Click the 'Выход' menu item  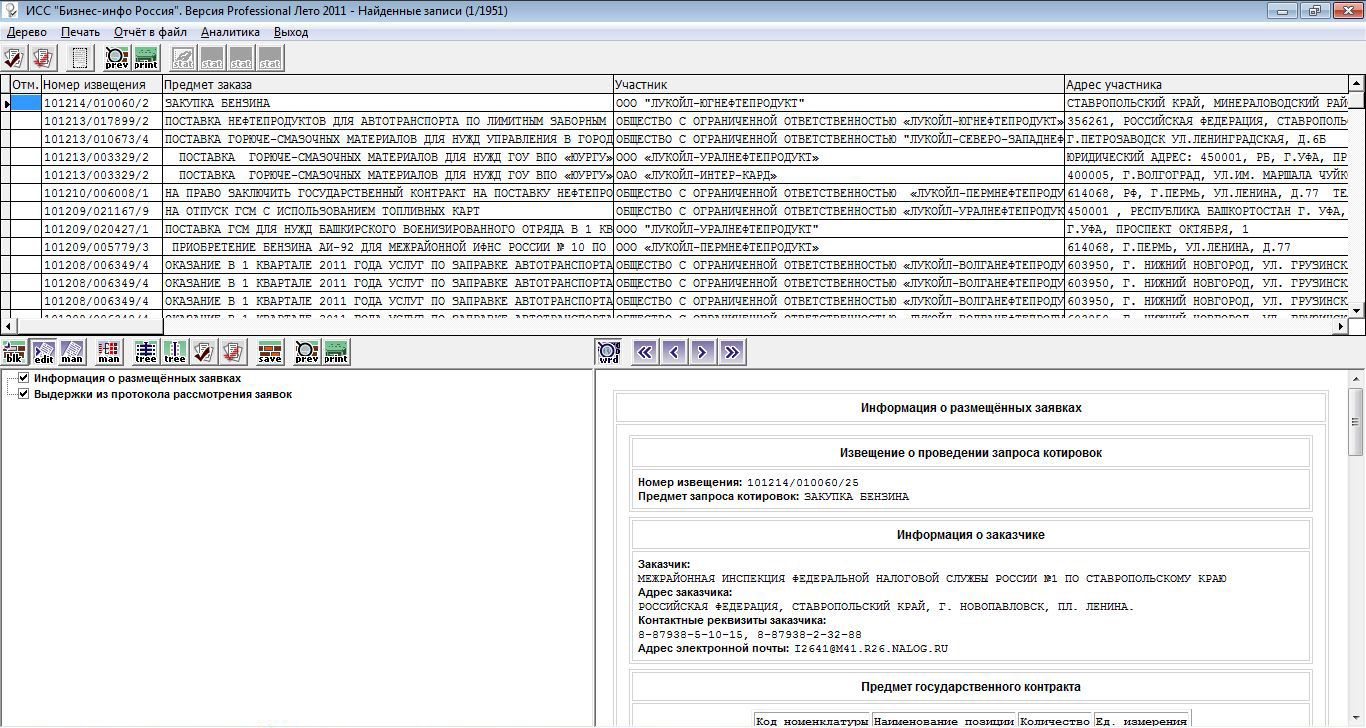291,32
